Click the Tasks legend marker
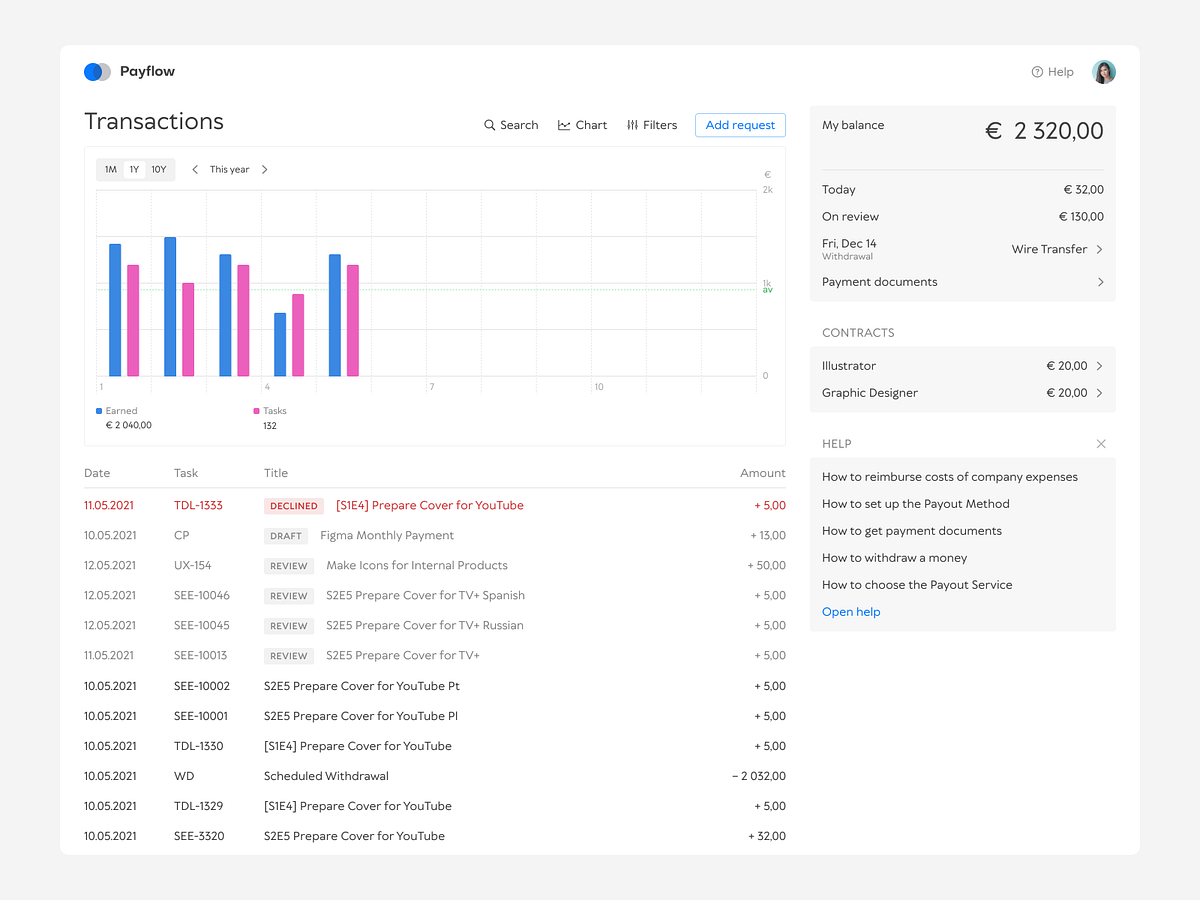 255,410
